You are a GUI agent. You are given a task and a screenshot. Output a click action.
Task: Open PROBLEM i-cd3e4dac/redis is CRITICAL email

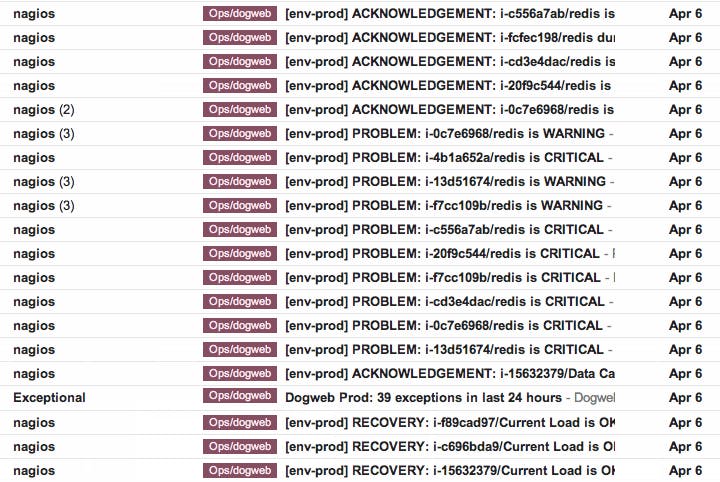point(360,301)
